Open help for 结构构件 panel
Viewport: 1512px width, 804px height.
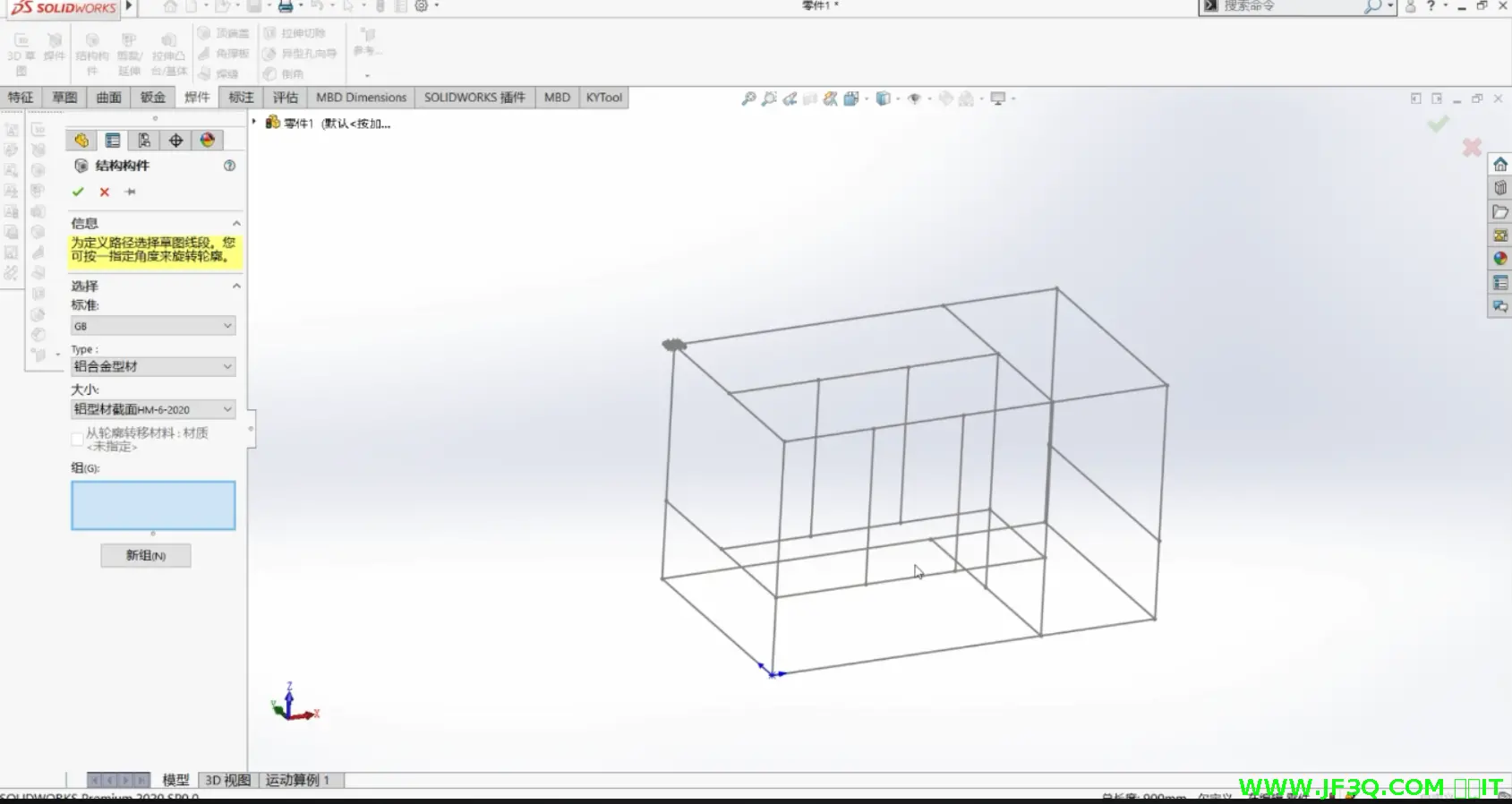click(x=229, y=166)
